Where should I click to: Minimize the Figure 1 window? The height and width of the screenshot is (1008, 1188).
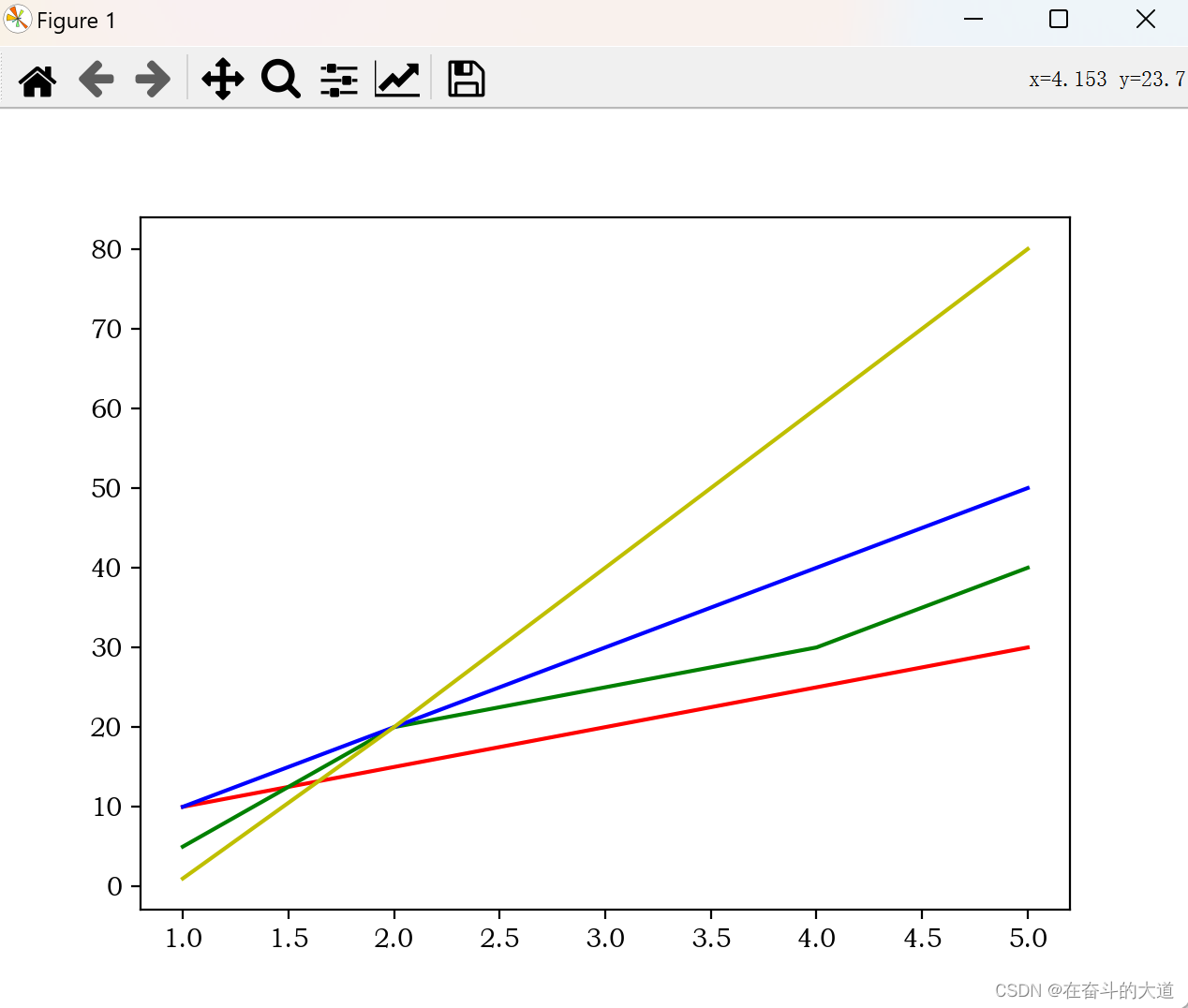[973, 20]
